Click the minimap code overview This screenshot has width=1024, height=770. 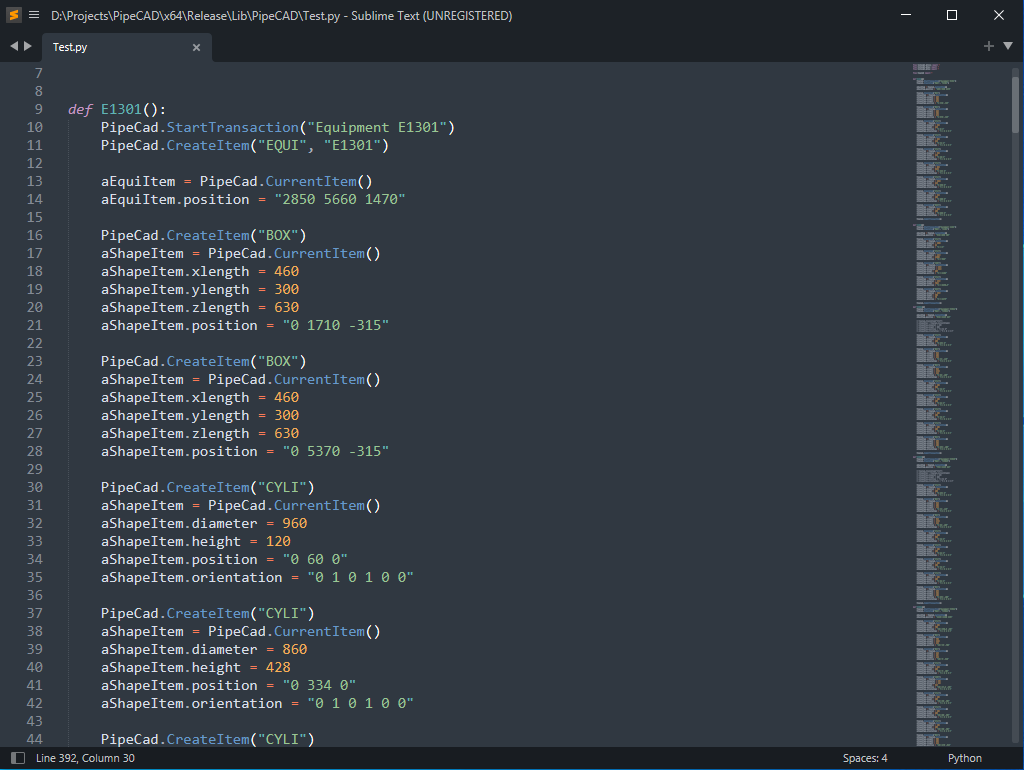pyautogui.click(x=934, y=405)
